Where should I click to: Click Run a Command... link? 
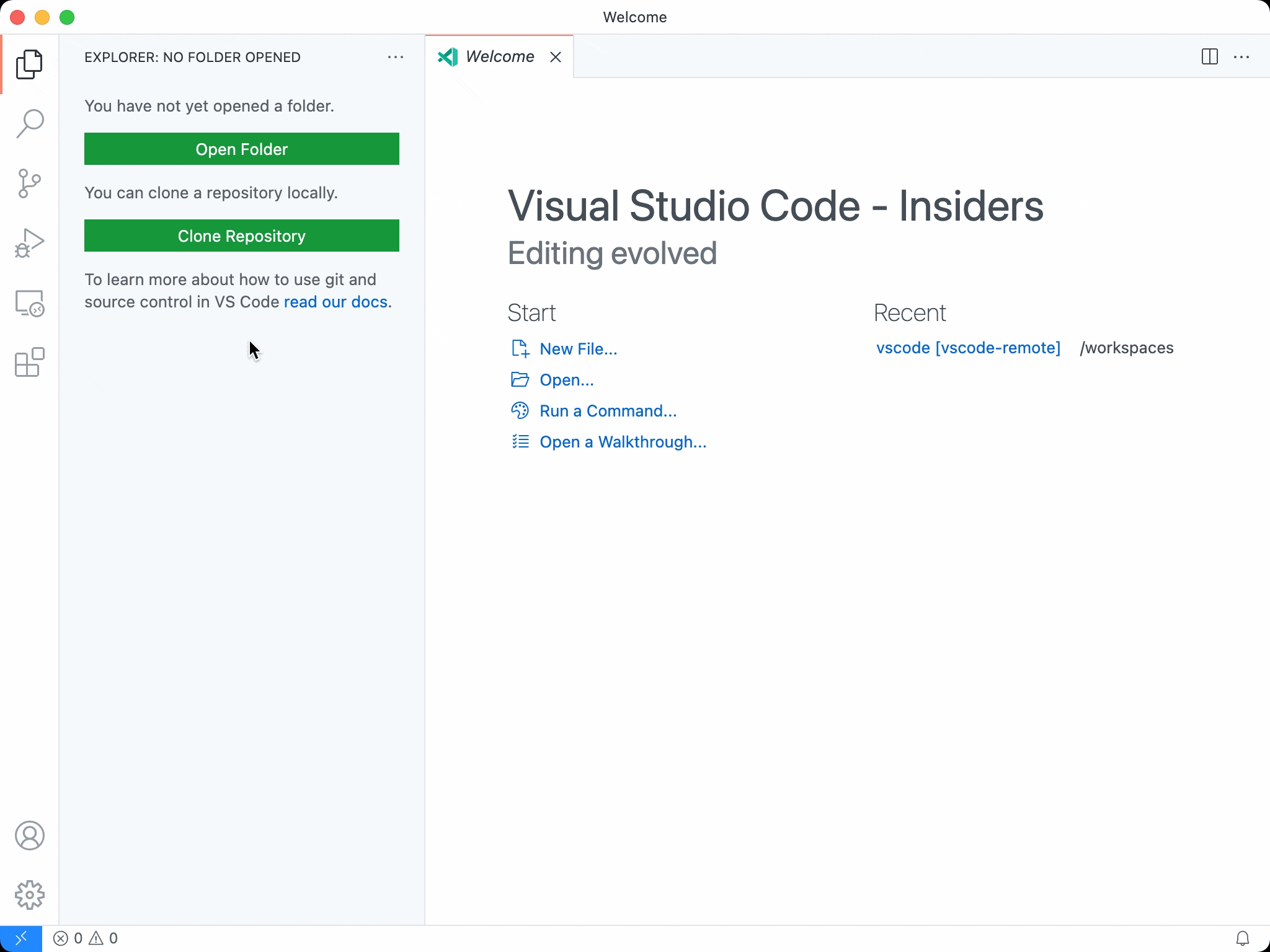pos(608,411)
